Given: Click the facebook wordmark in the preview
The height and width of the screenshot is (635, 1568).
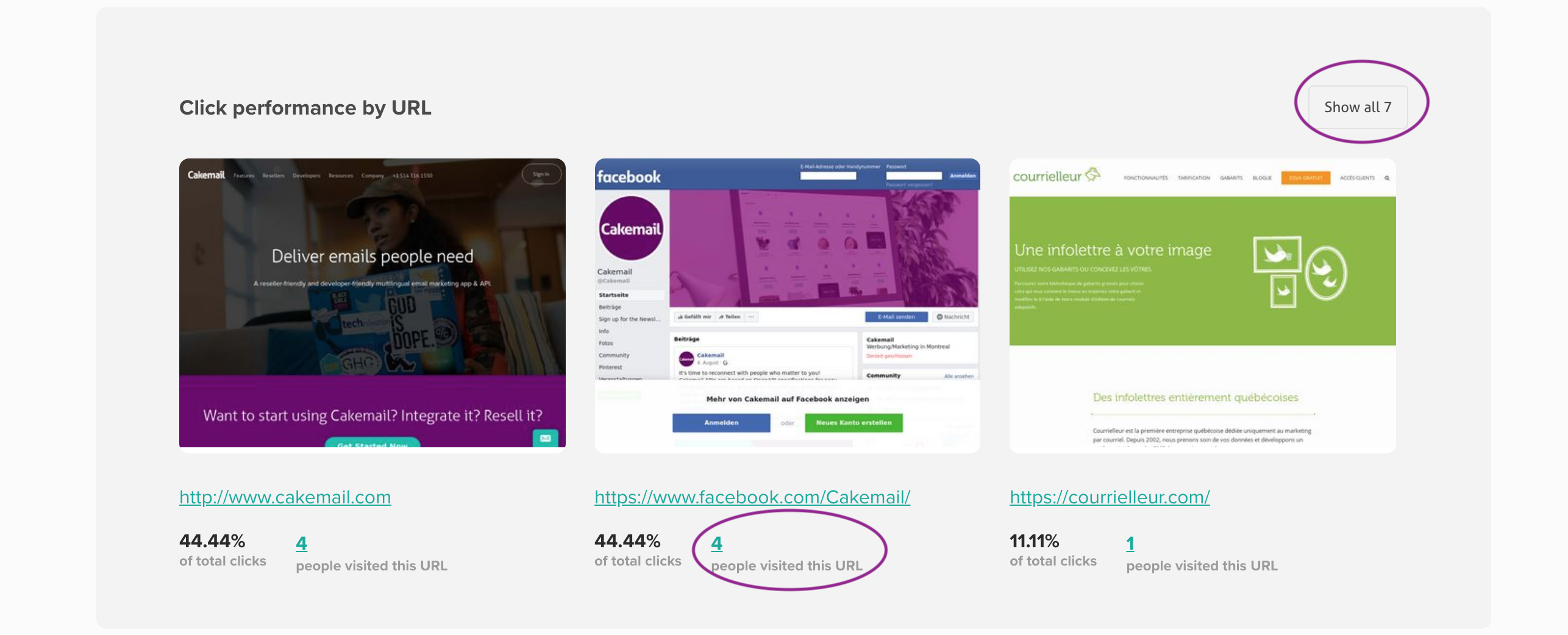Looking at the screenshot, I should 629,177.
